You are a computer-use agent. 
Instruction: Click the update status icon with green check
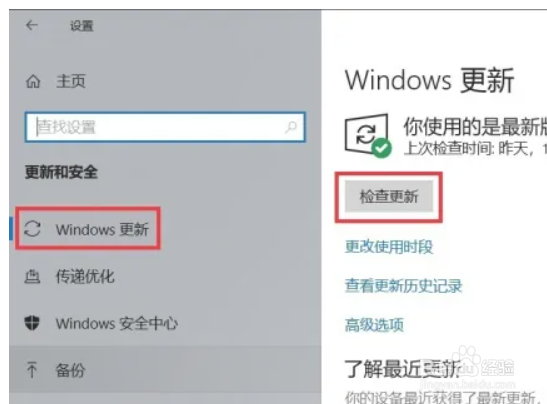click(x=368, y=136)
